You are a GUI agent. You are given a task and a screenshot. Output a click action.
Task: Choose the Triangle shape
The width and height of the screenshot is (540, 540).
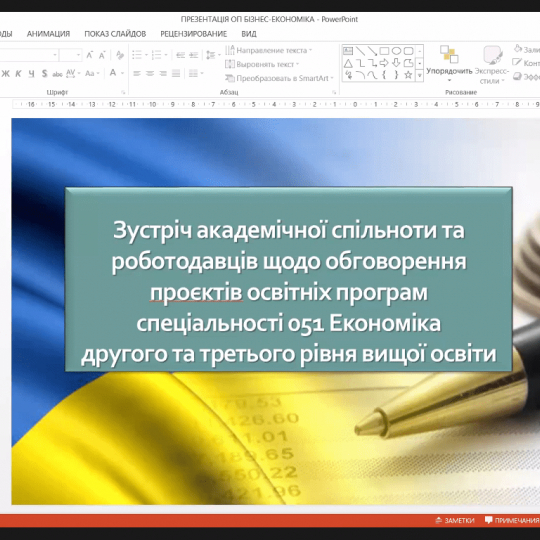point(348,63)
